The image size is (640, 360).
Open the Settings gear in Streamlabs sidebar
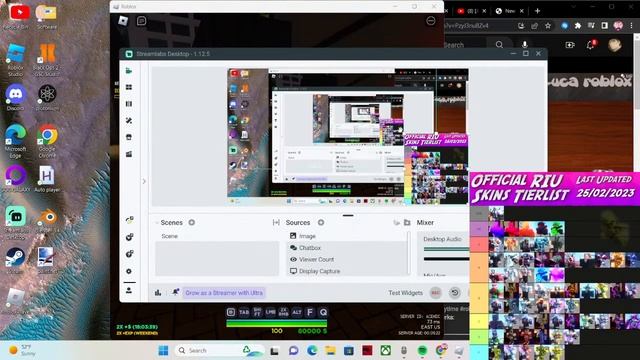coord(129,271)
